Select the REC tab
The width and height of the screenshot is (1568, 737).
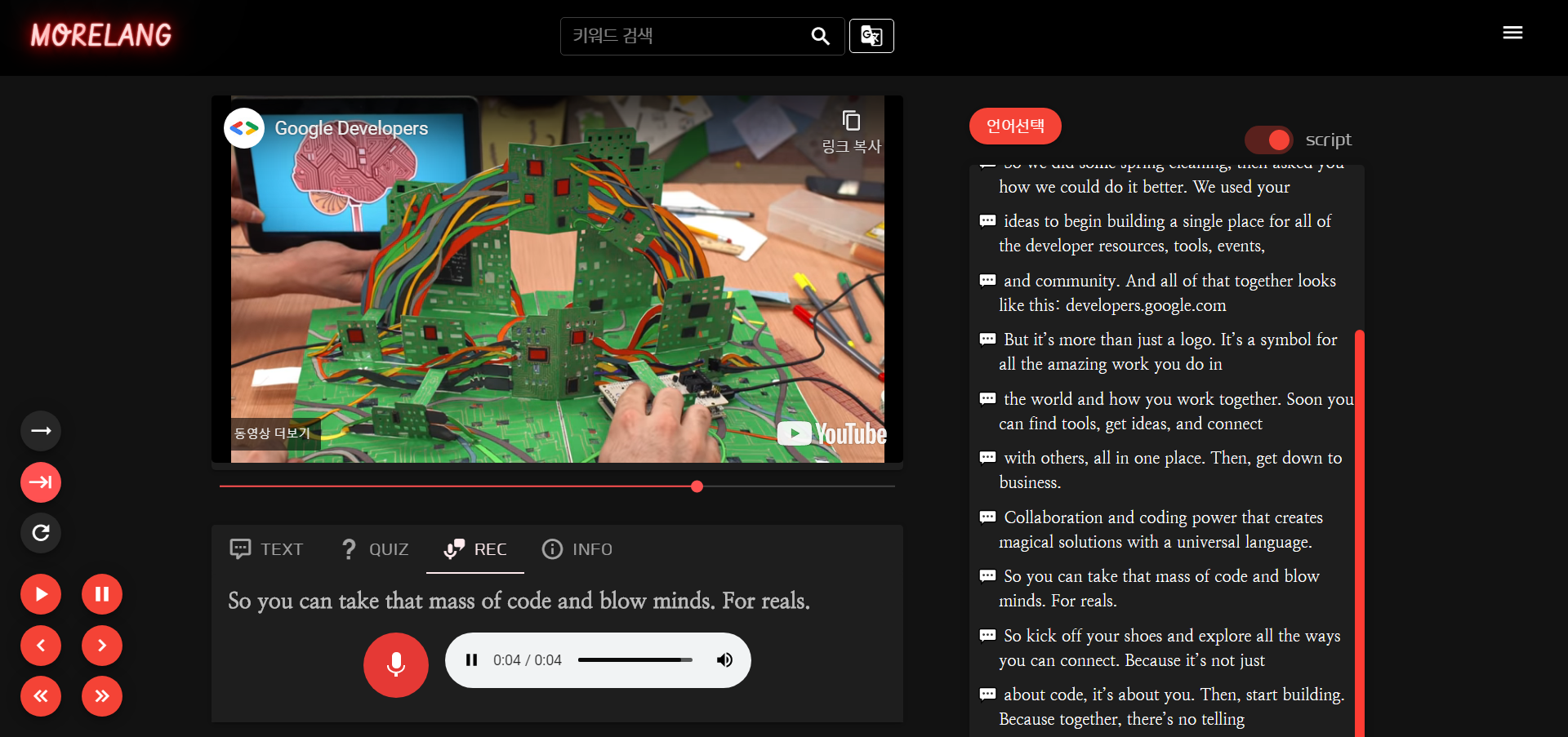click(x=475, y=549)
